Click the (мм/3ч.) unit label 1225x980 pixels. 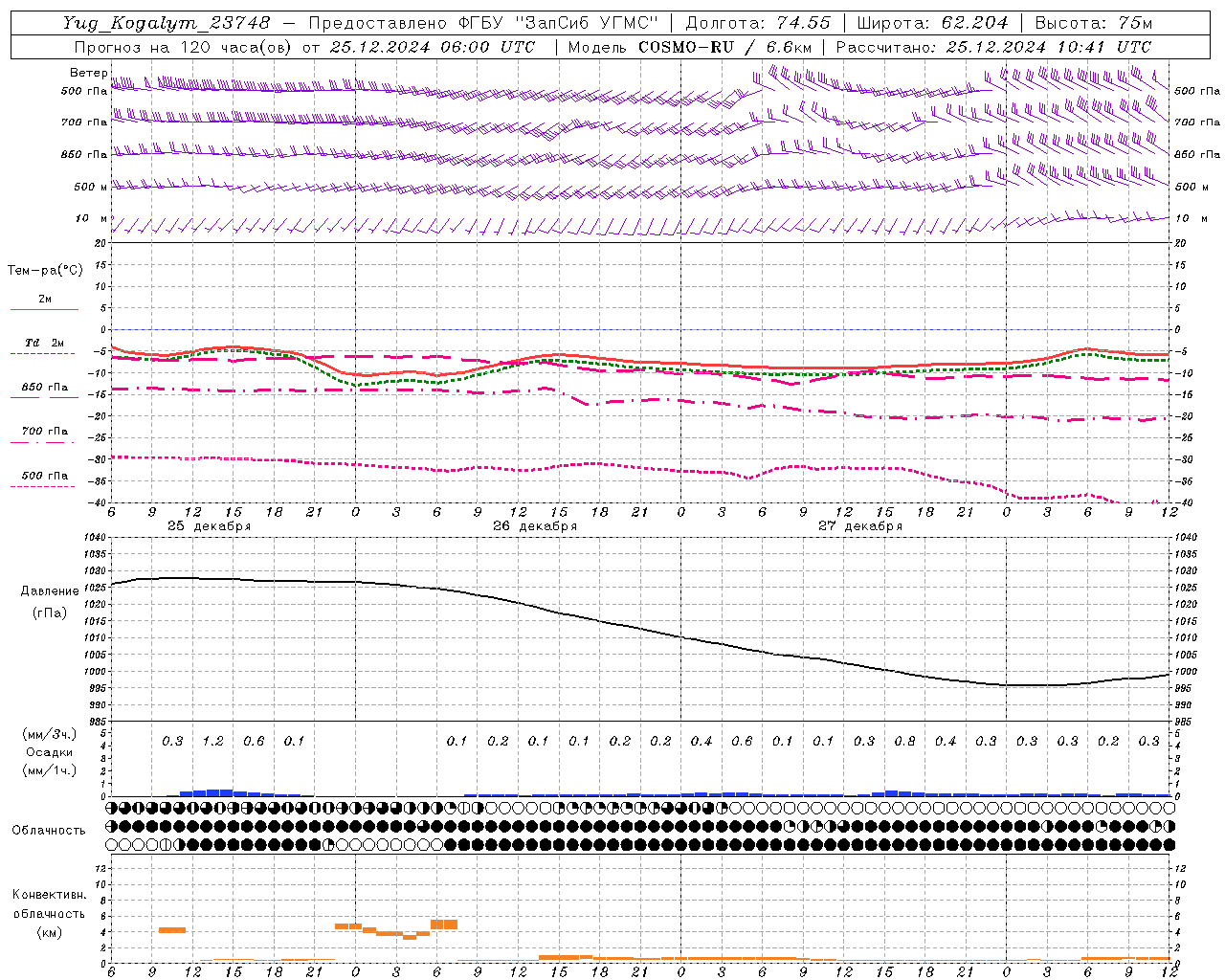click(x=50, y=734)
